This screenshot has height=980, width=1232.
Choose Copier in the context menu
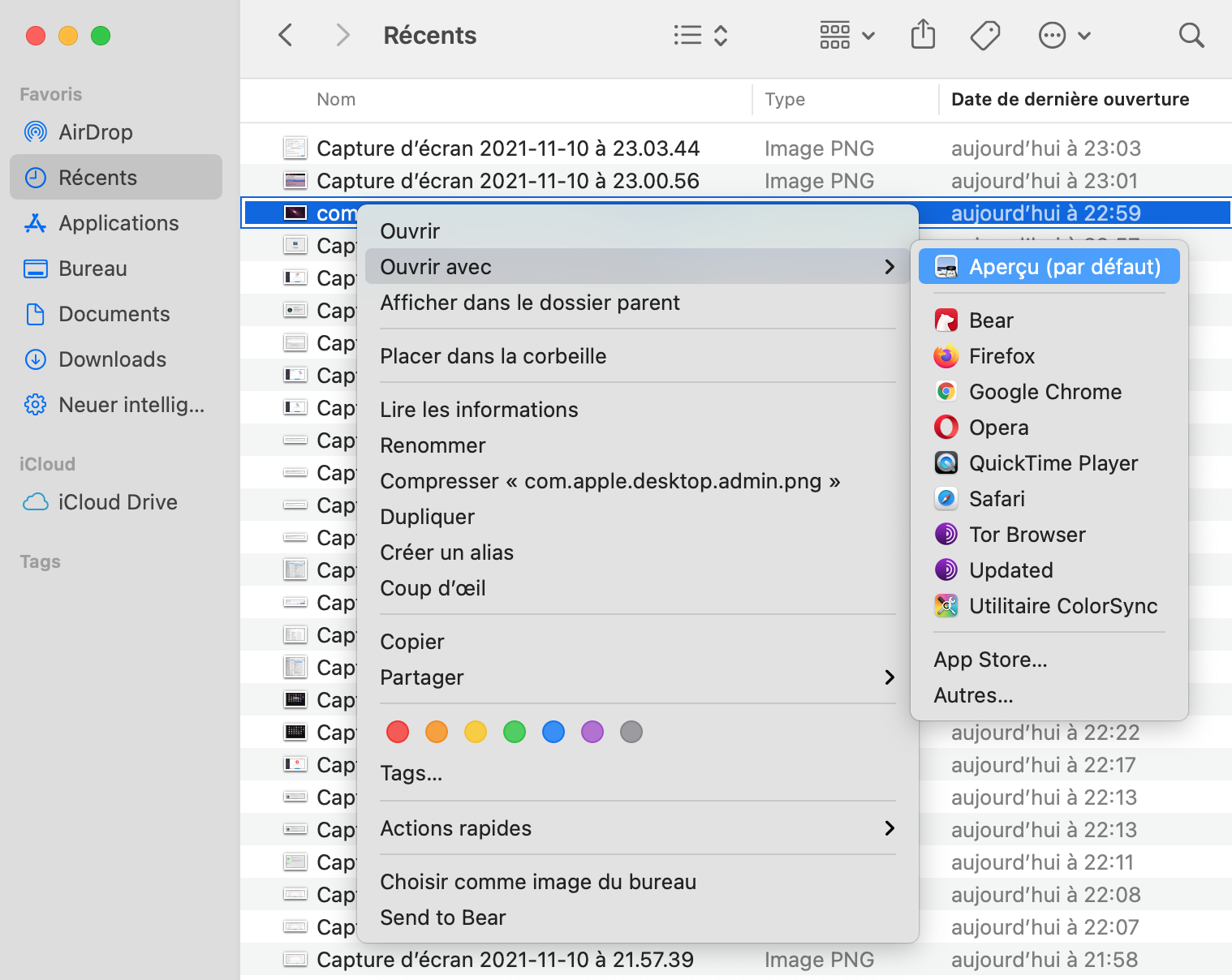pos(637,642)
